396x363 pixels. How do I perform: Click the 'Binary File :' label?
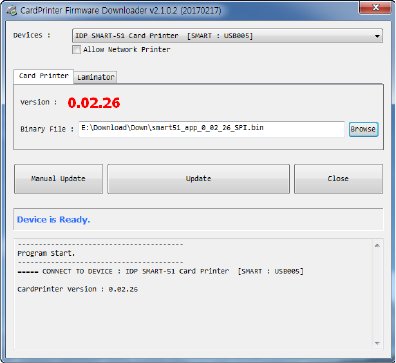[47, 129]
